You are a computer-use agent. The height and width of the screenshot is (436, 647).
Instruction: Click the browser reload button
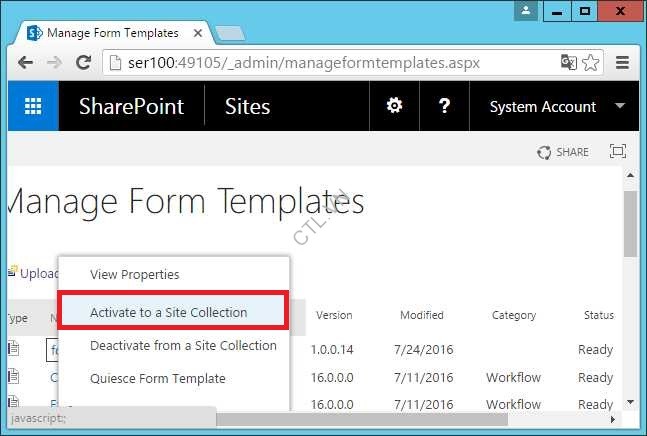click(x=84, y=62)
